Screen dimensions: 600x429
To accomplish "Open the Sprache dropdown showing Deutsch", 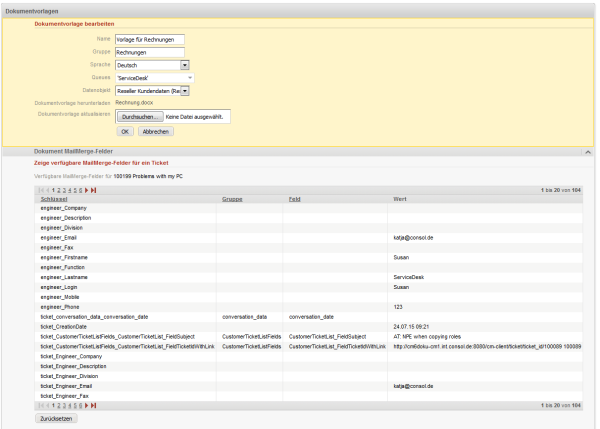I will (x=185, y=65).
